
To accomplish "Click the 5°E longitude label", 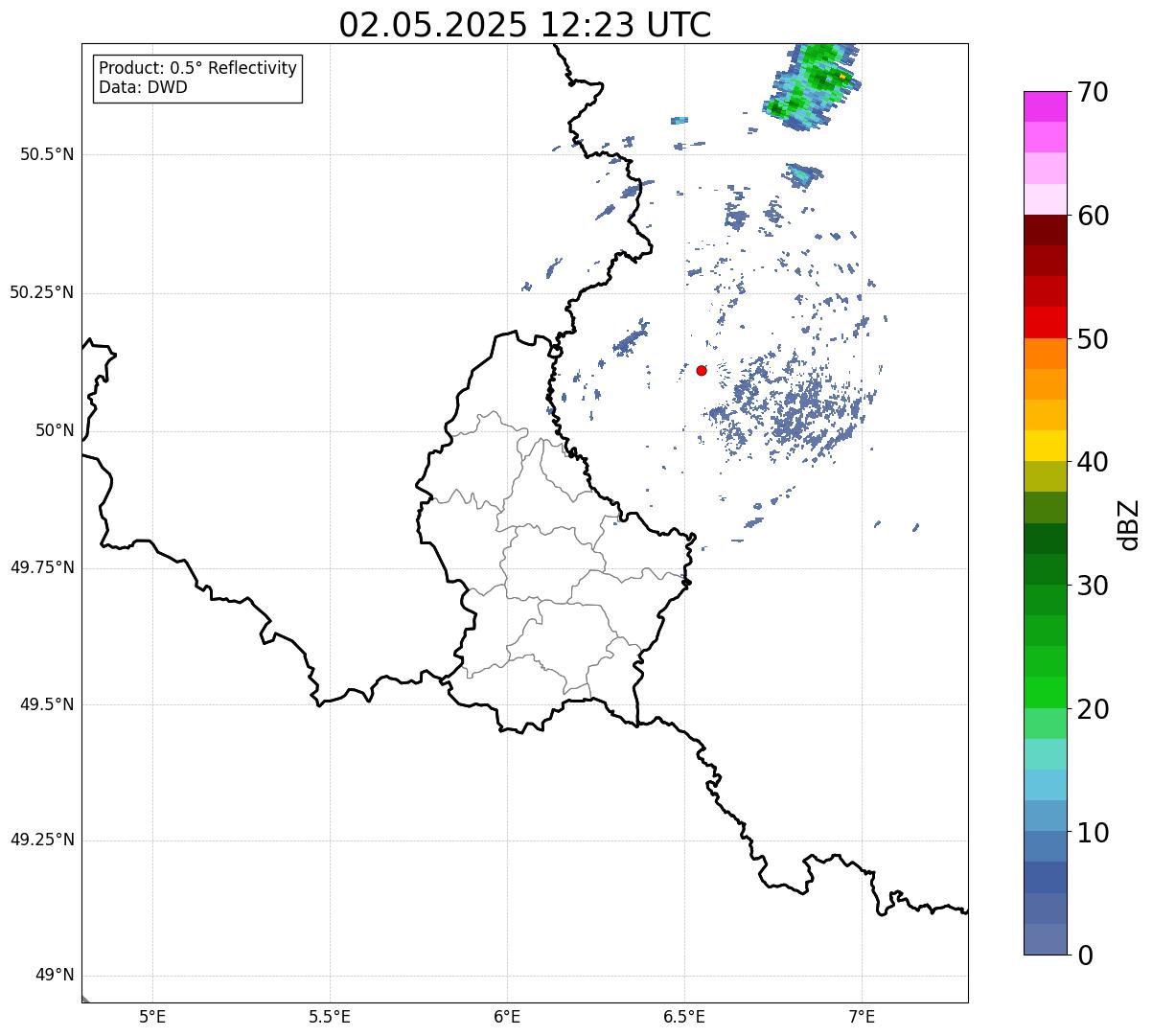I will [x=152, y=1017].
